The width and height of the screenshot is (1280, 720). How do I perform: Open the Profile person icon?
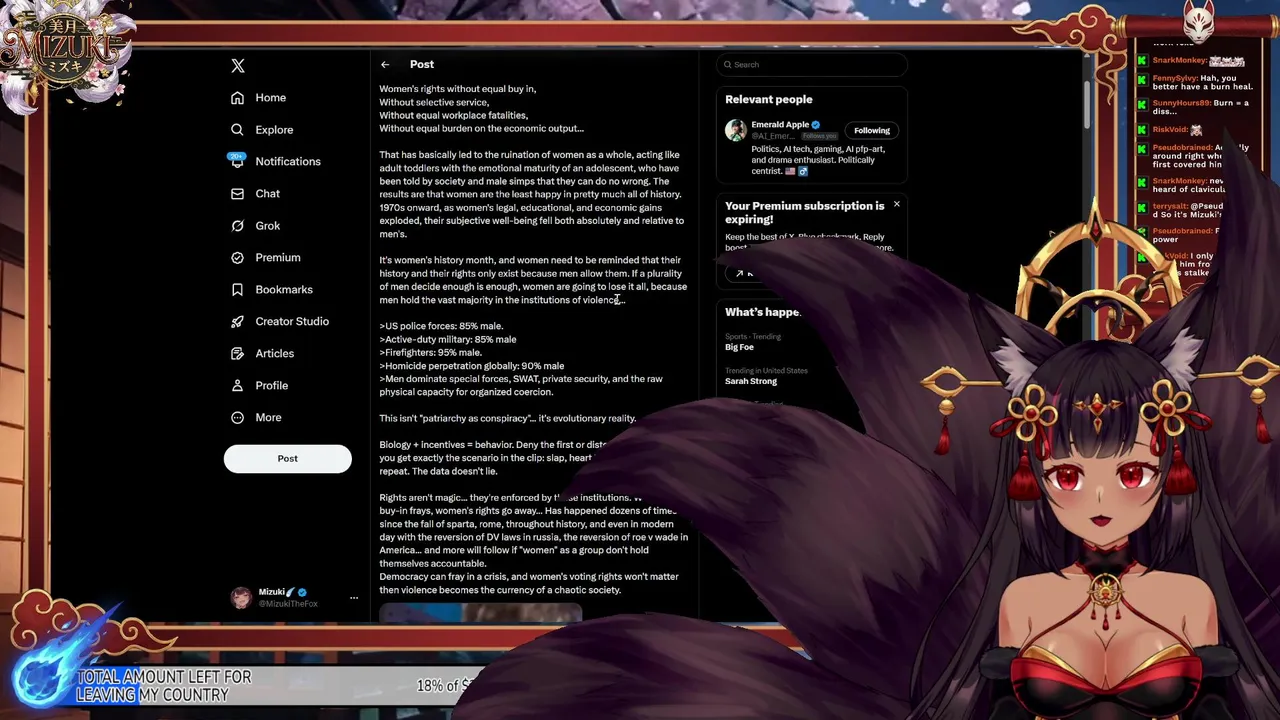[x=237, y=386]
